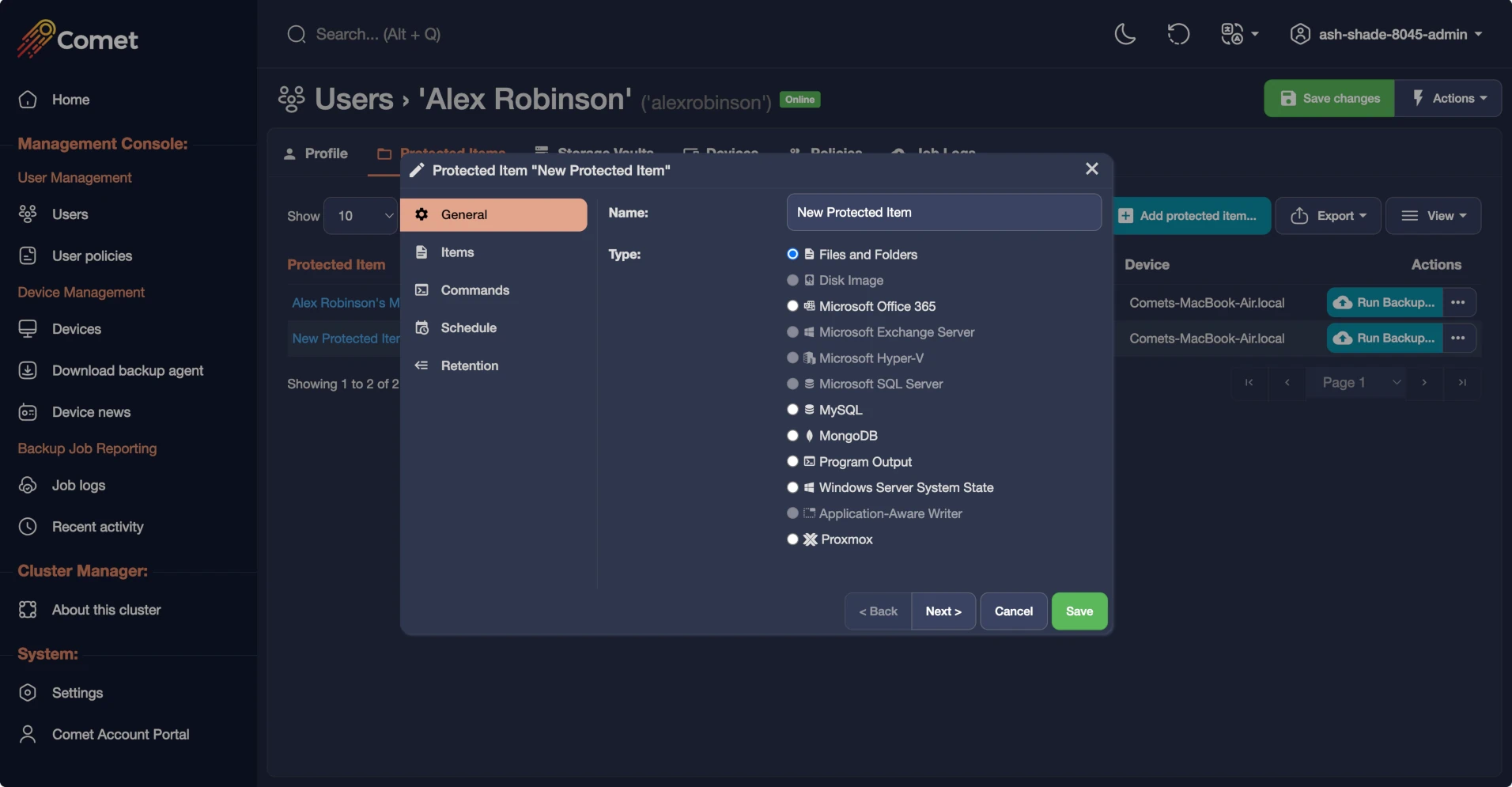Screen dimensions: 1512x787
Task: Click the Settings gear icon in sidebar
Action: pyautogui.click(x=28, y=693)
